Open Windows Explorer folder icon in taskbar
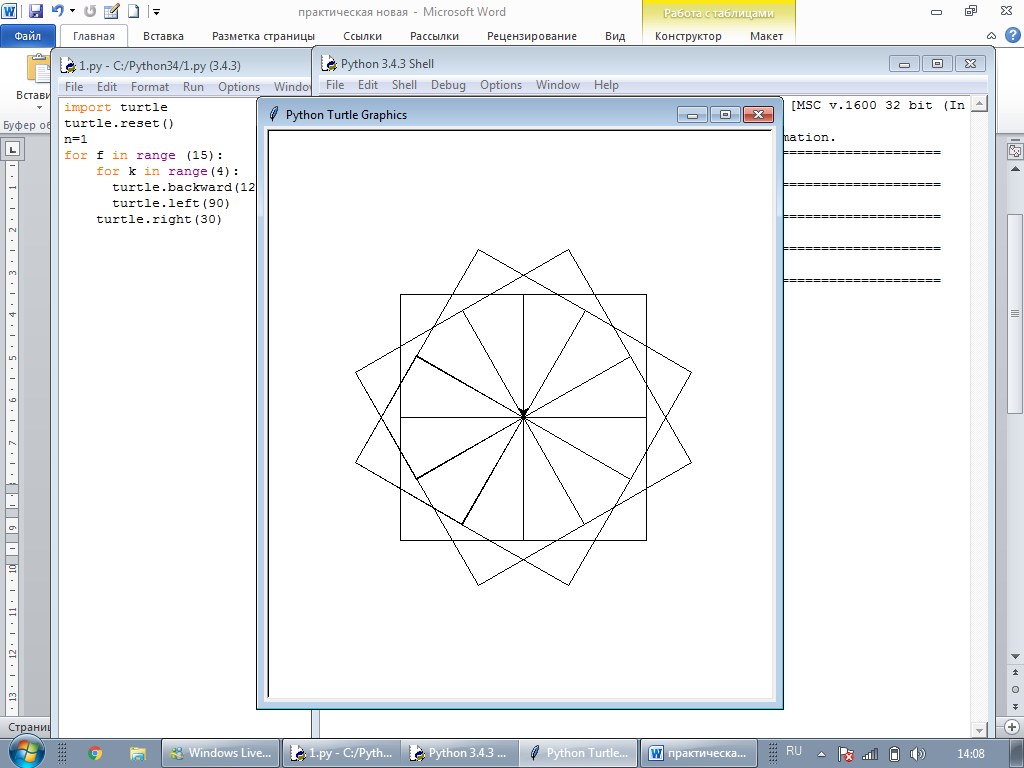 137,754
